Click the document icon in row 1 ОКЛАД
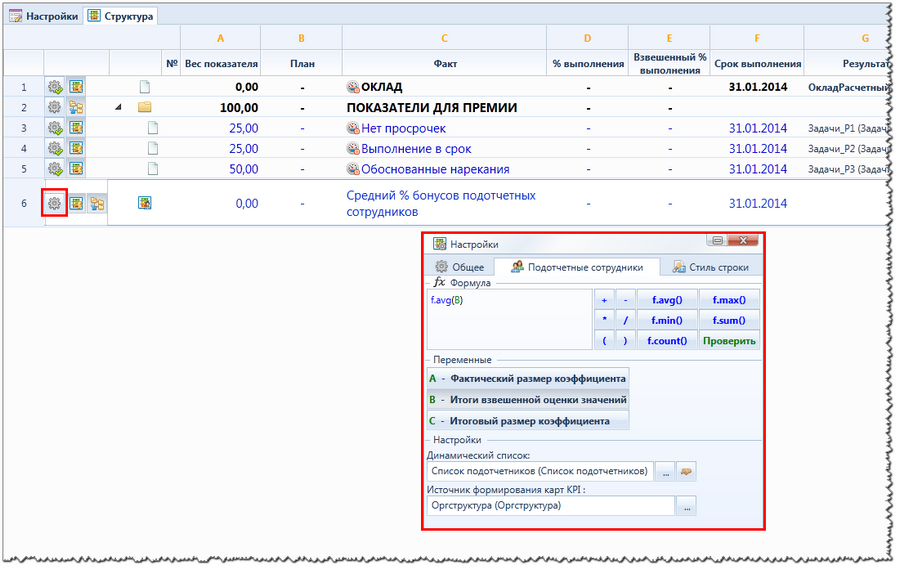The image size is (900, 570). 145,87
